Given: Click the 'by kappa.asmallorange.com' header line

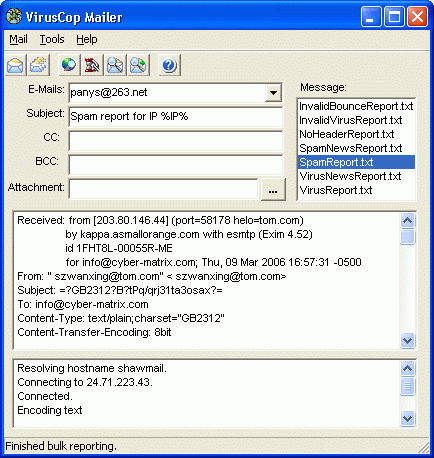Looking at the screenshot, I should click(x=189, y=234).
